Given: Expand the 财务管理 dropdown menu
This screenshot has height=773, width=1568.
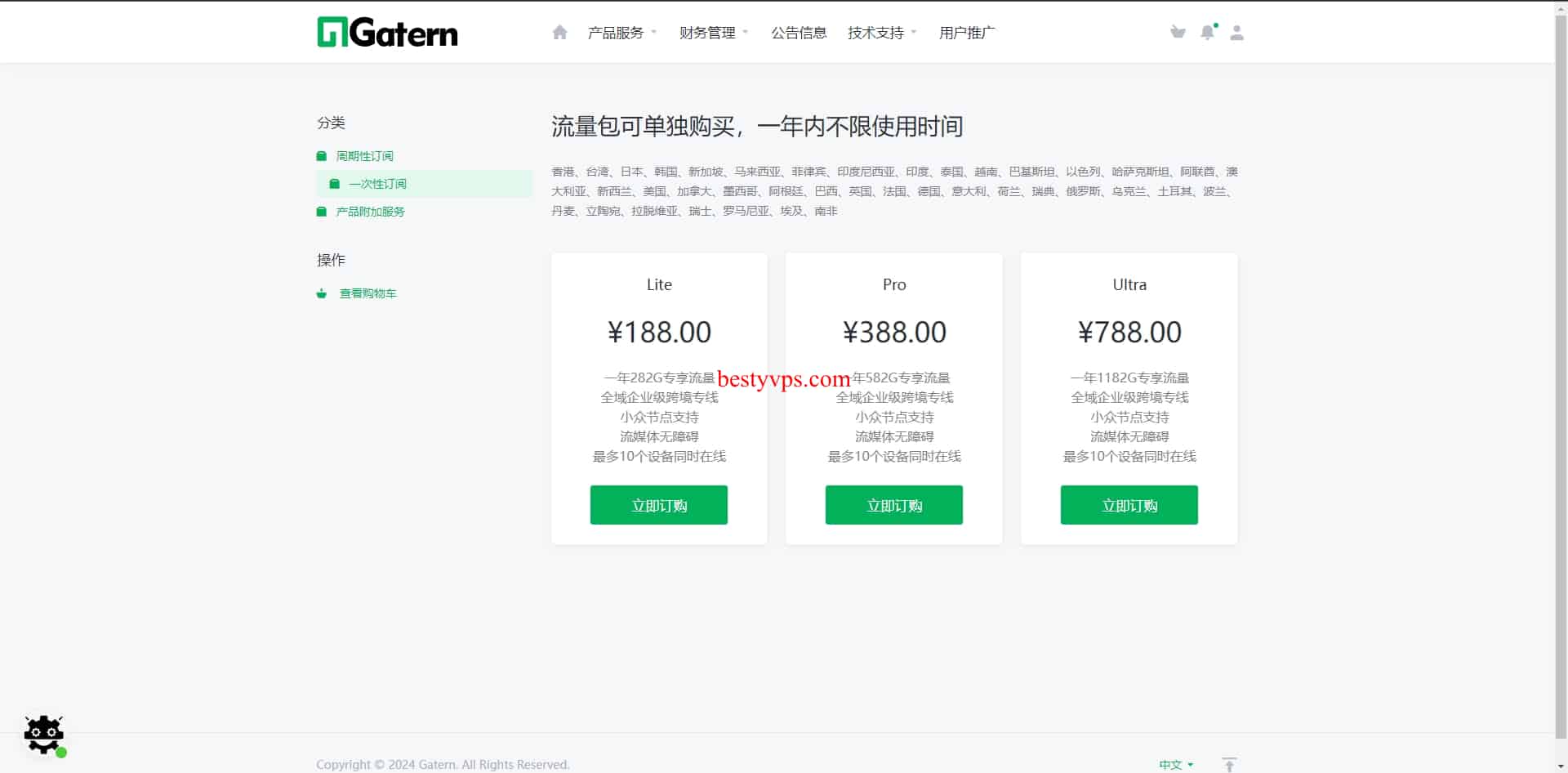Looking at the screenshot, I should [x=713, y=33].
